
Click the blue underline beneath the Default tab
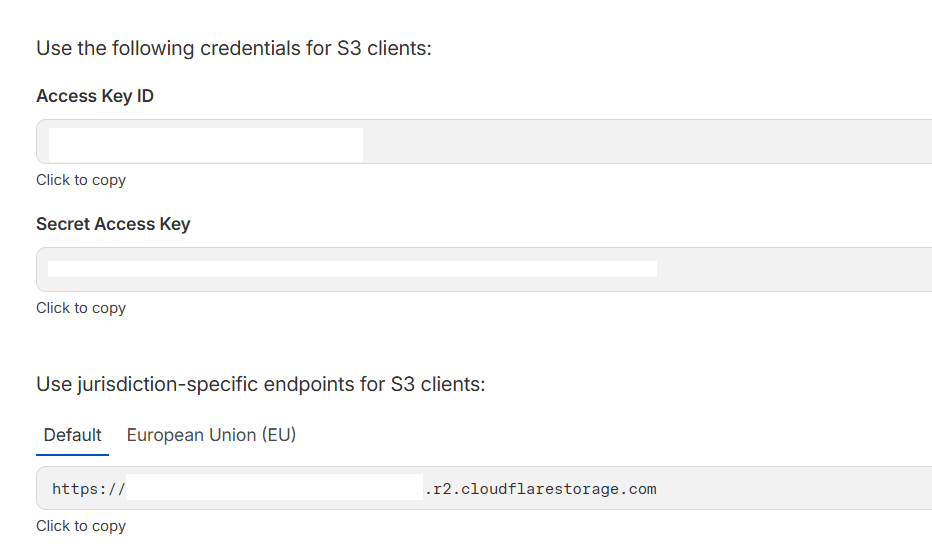click(x=72, y=454)
